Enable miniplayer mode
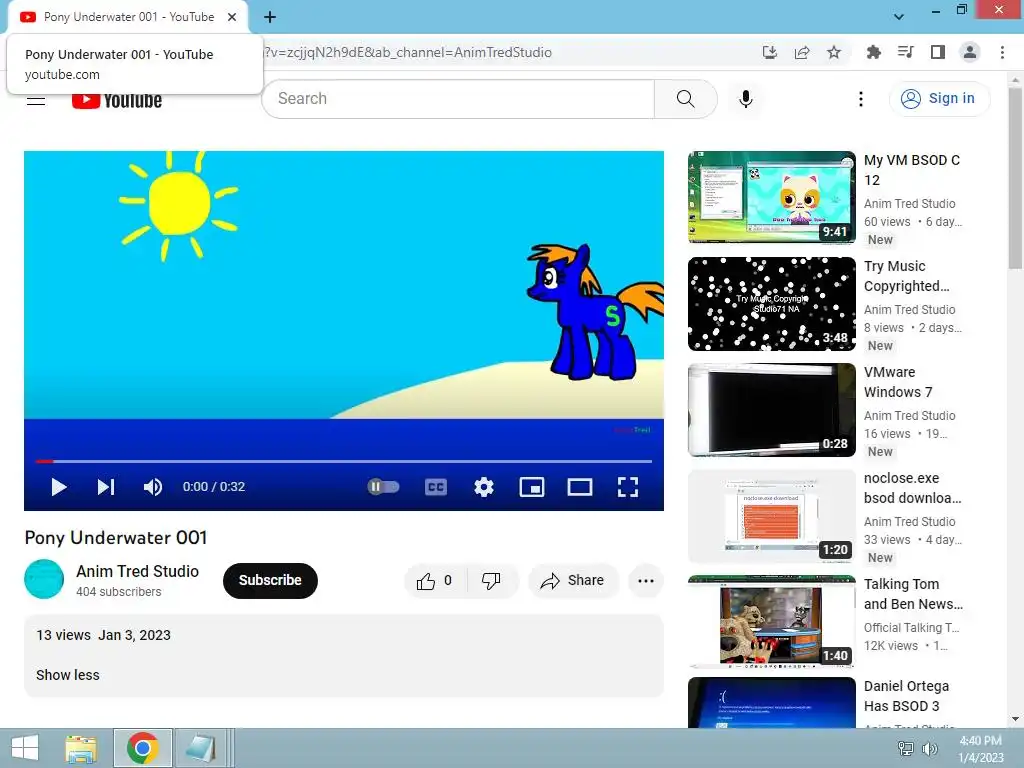1024x768 pixels. 532,487
